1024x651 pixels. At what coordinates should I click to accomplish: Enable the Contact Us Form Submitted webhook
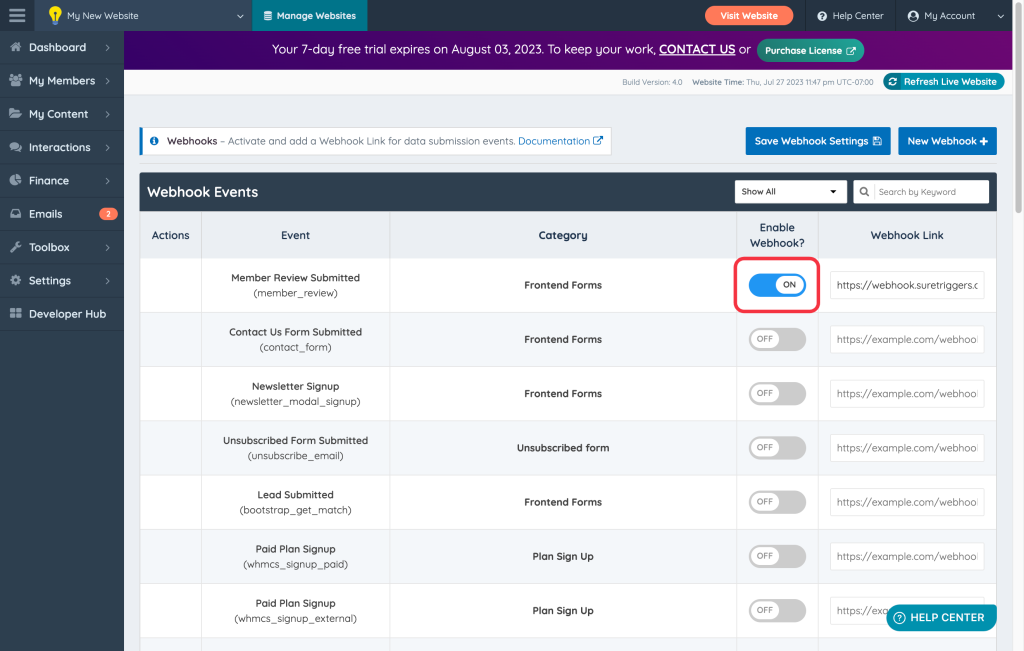(x=777, y=339)
